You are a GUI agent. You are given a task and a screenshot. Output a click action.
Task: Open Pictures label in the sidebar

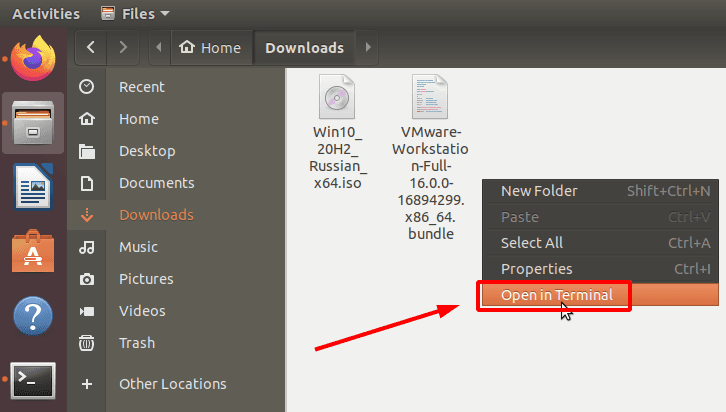(x=146, y=279)
